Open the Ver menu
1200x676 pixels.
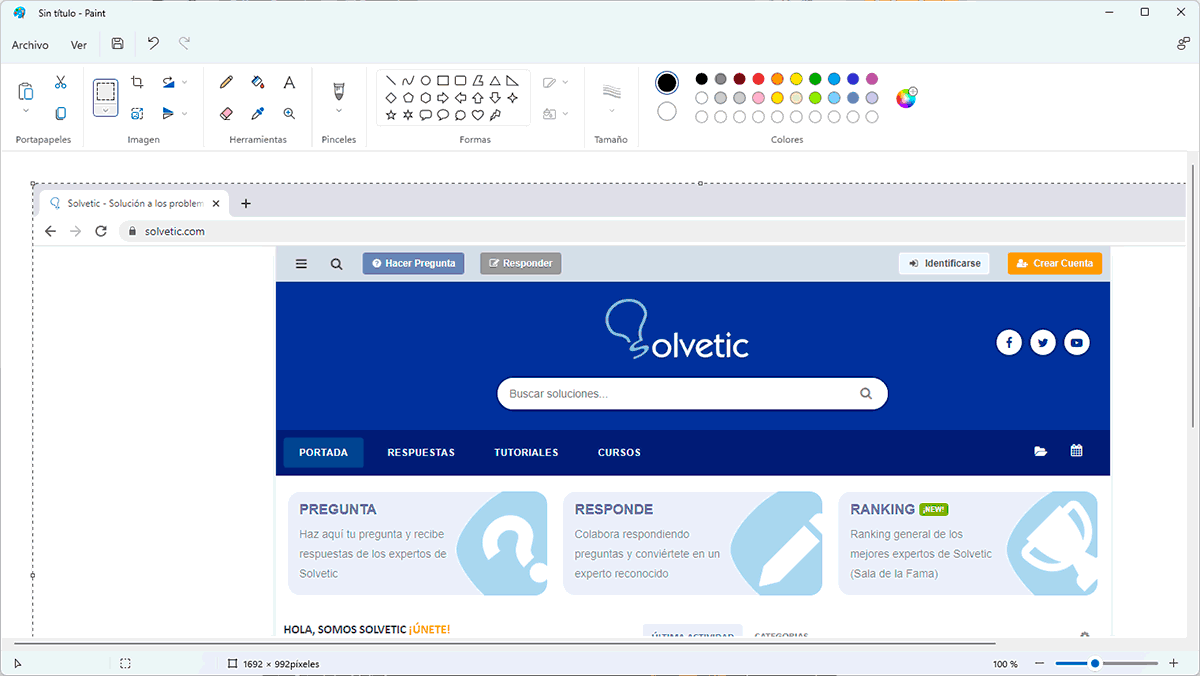pos(79,45)
